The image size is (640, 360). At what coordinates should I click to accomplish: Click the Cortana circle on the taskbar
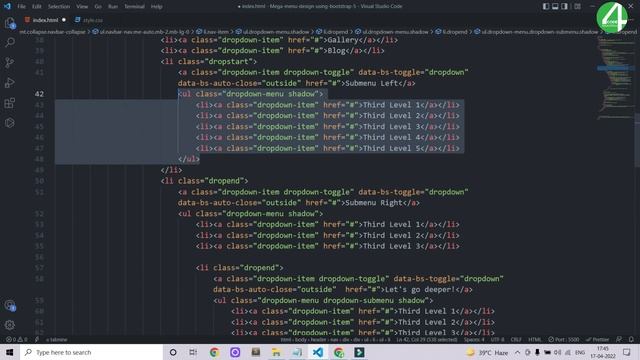coord(173,352)
